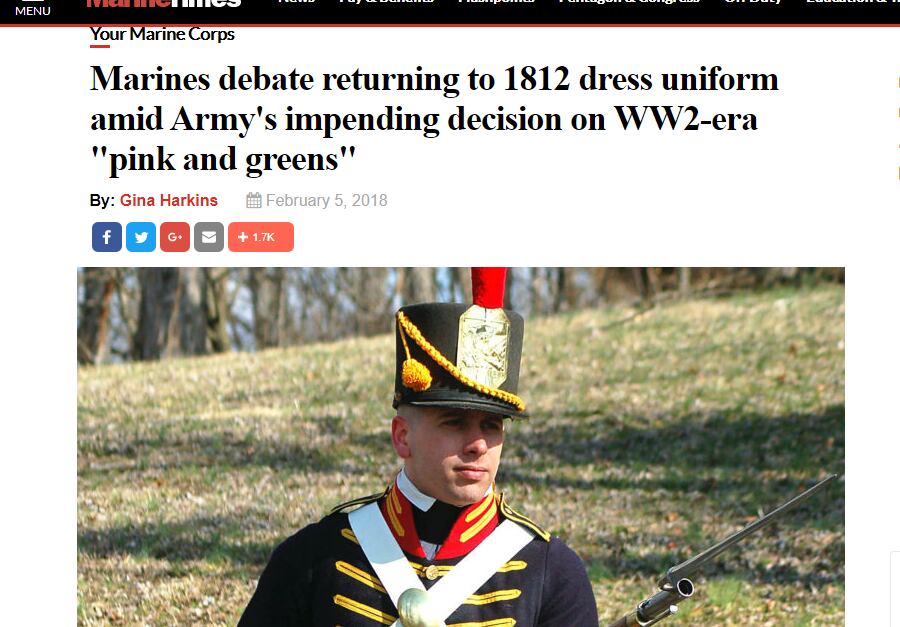900x627 pixels.
Task: Open the Your Marine Corps section
Action: [x=162, y=34]
